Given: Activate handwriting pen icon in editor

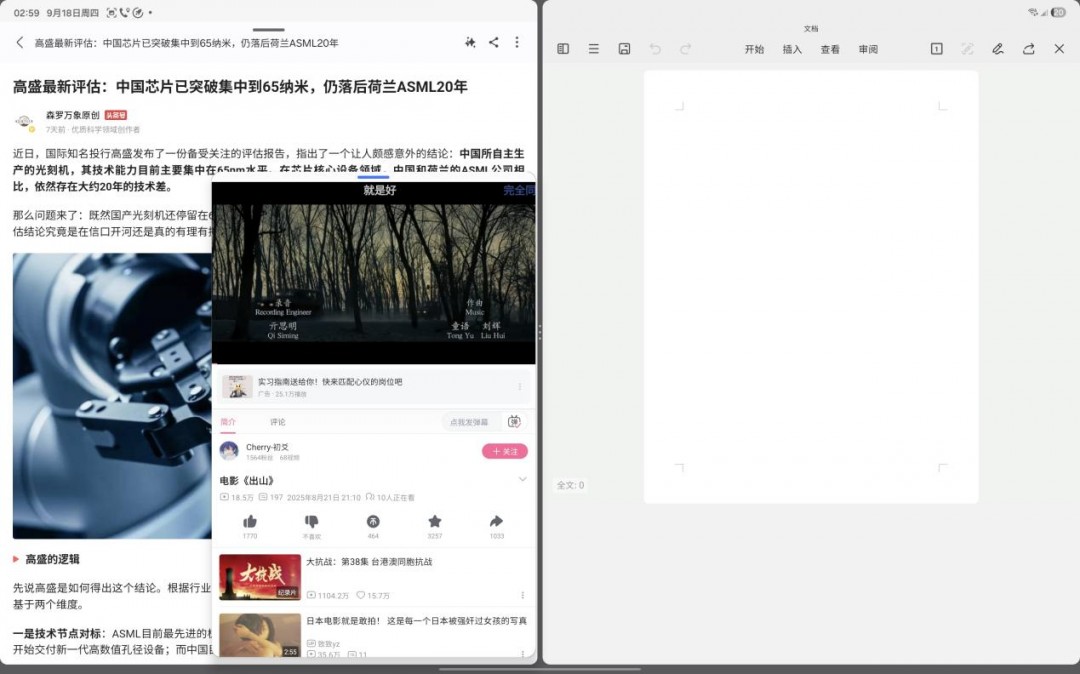Looking at the screenshot, I should 997,49.
